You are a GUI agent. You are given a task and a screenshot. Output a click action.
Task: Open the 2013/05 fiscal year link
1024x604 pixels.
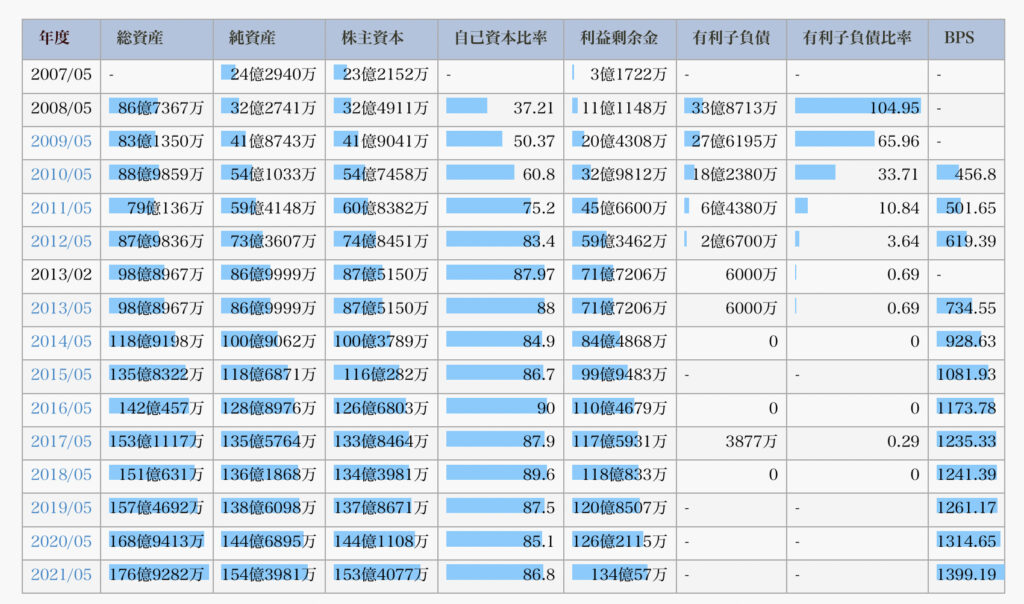pos(61,308)
